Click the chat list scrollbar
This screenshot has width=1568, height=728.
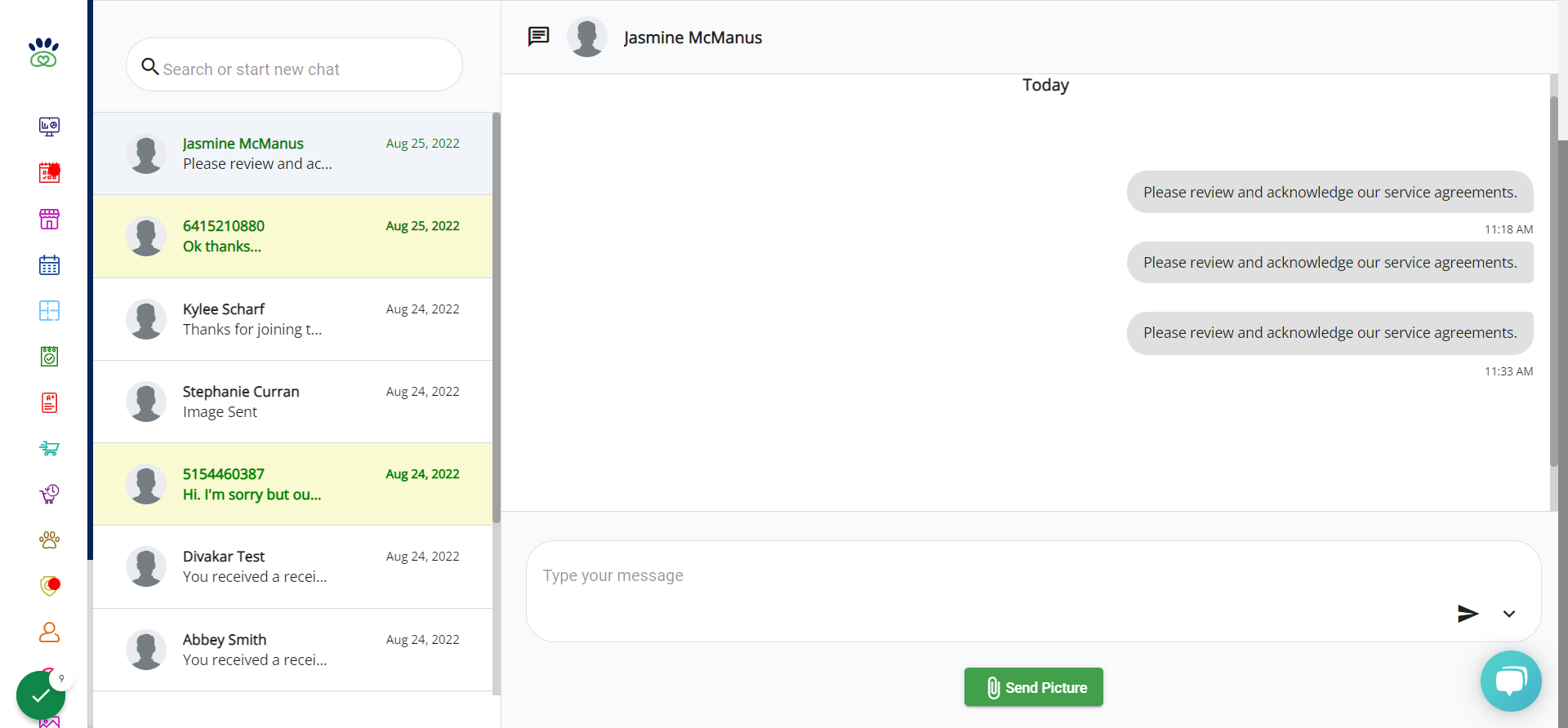(x=497, y=318)
